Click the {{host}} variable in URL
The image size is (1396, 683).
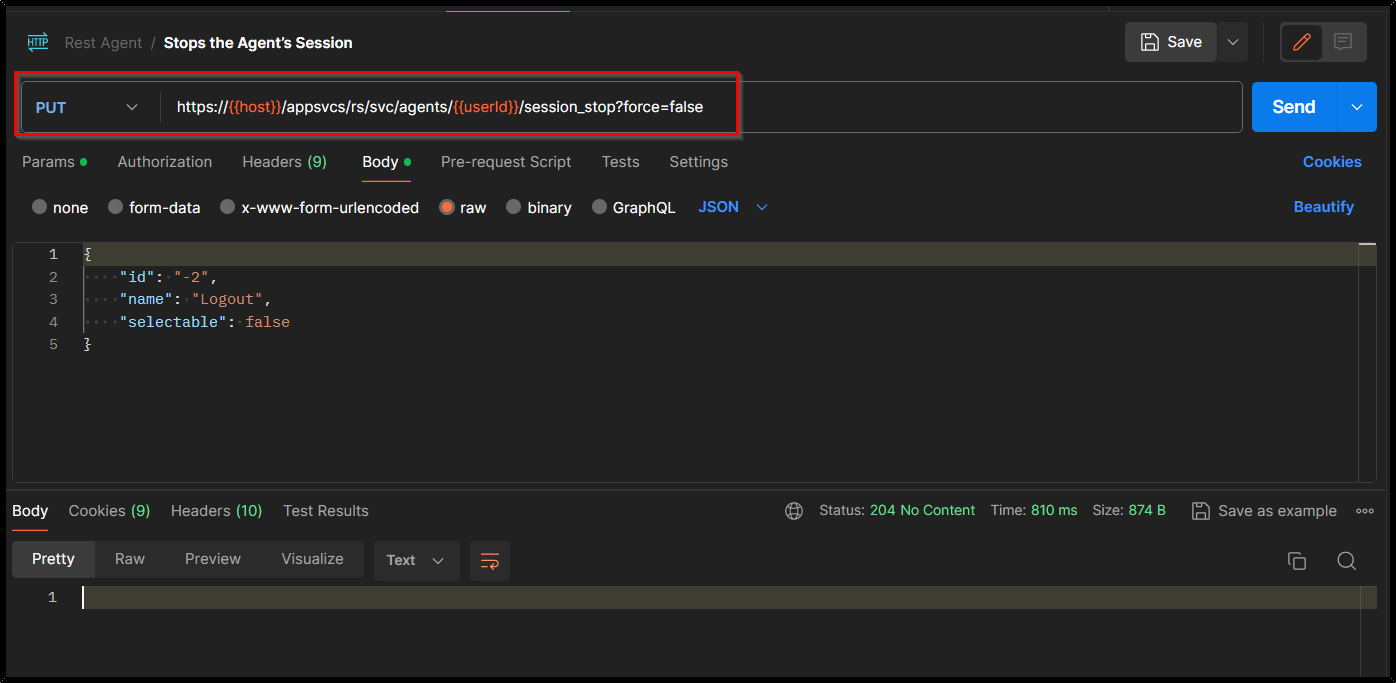[x=255, y=107]
